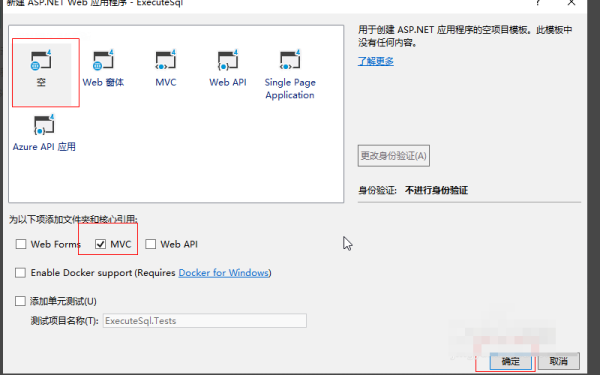Click the 为以下项添加文件夹和核心引用 label

point(73,219)
